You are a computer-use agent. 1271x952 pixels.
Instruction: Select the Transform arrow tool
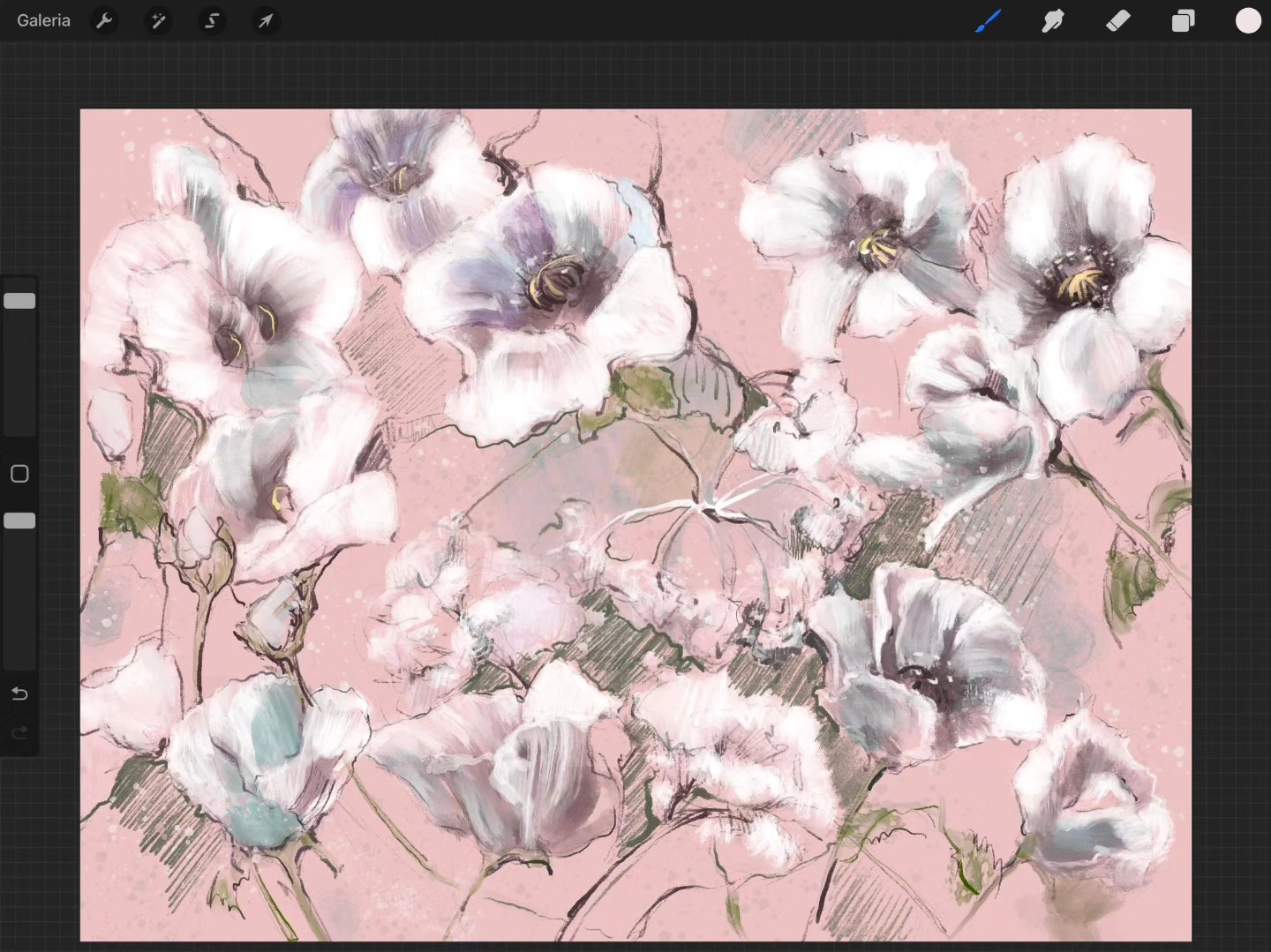[266, 20]
